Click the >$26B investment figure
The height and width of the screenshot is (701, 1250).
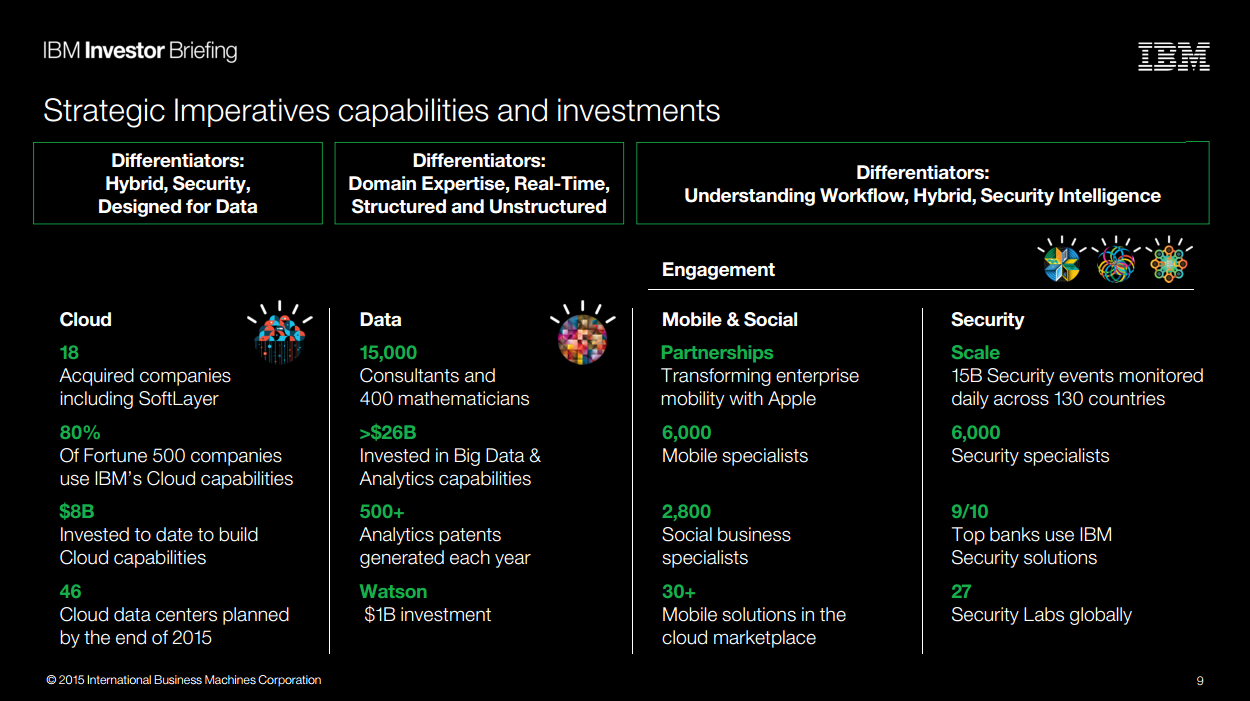[388, 433]
